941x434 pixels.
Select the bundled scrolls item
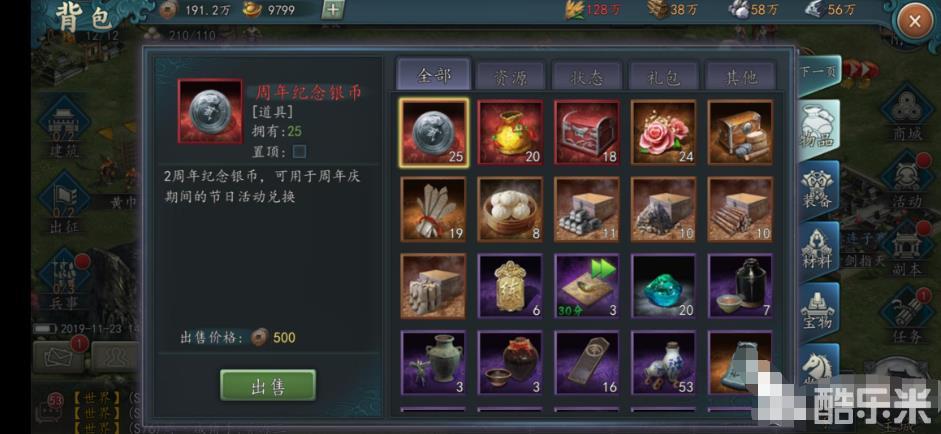coord(433,209)
